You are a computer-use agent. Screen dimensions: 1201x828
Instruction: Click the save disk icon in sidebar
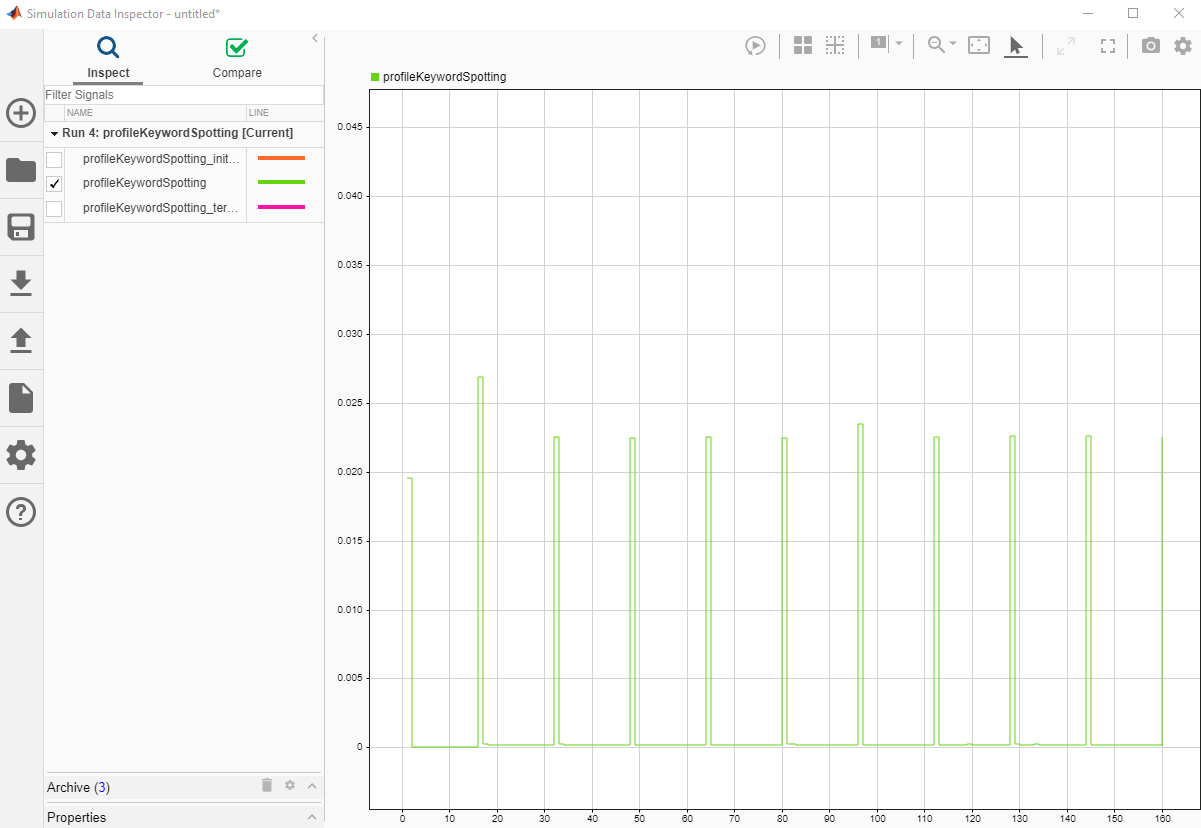(x=21, y=227)
